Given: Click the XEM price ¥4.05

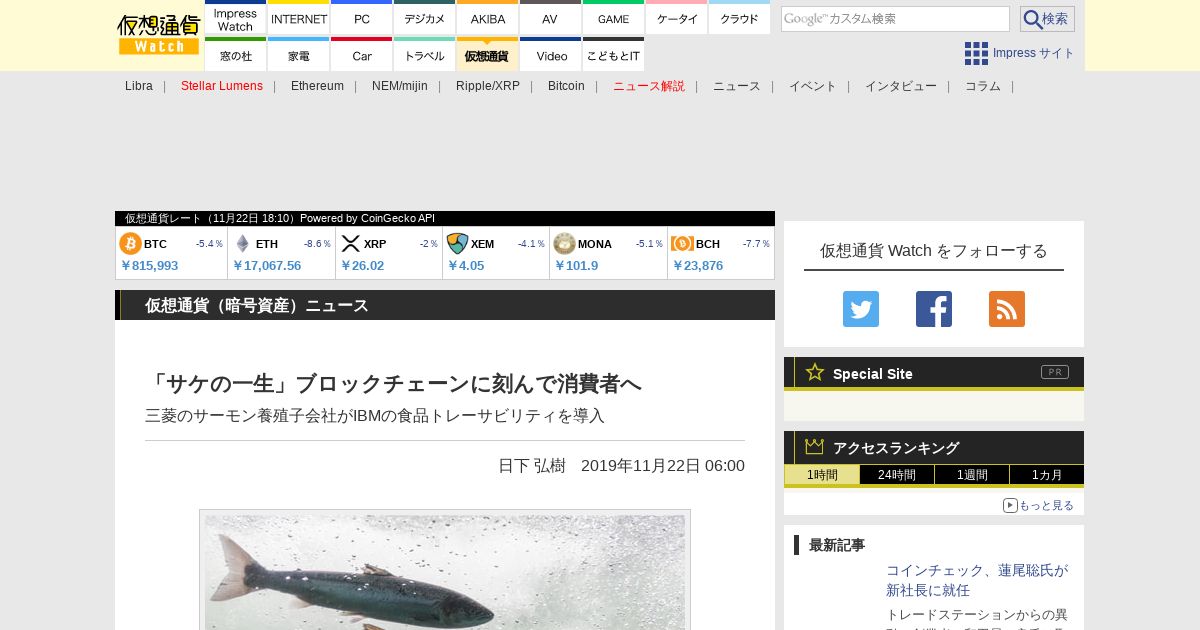Looking at the screenshot, I should pyautogui.click(x=466, y=265).
